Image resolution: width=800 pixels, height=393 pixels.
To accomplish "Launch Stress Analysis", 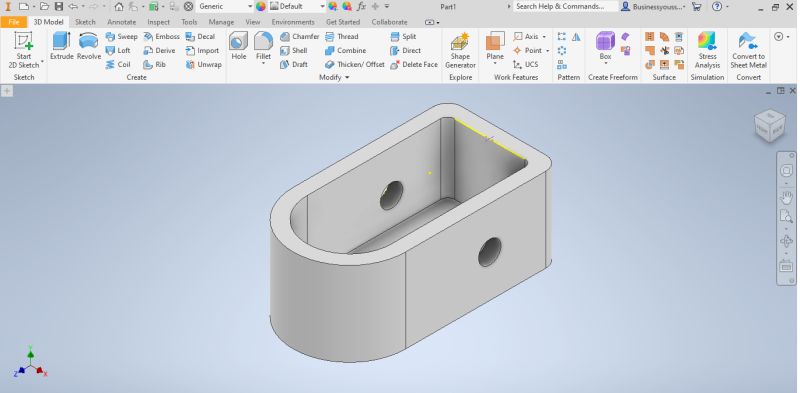I will pyautogui.click(x=707, y=50).
